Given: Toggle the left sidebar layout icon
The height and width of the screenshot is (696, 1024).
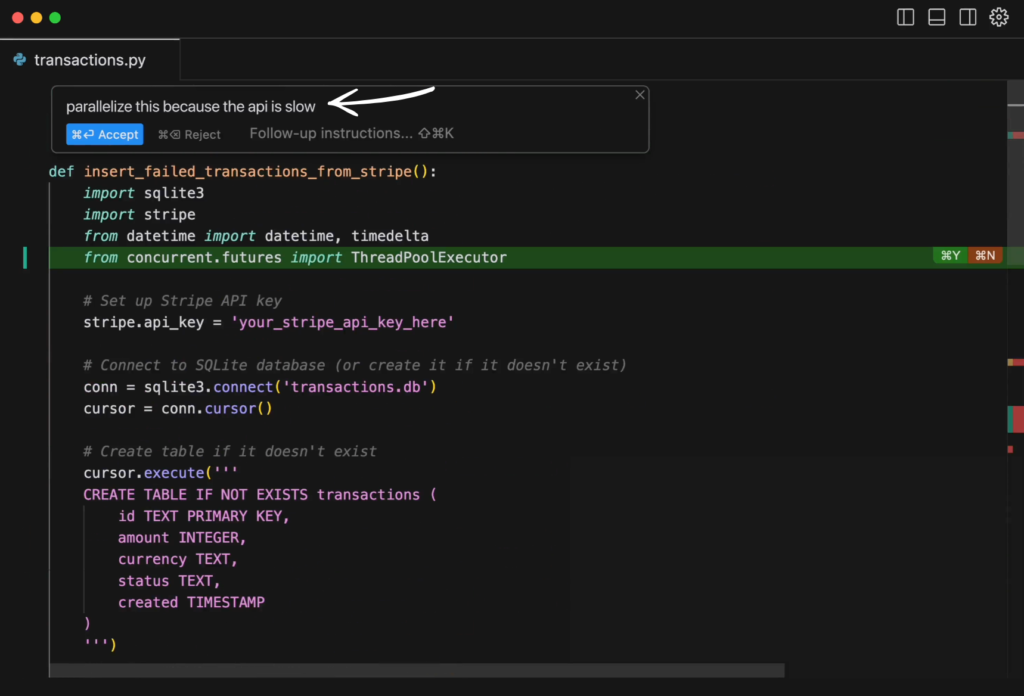Looking at the screenshot, I should pyautogui.click(x=906, y=17).
